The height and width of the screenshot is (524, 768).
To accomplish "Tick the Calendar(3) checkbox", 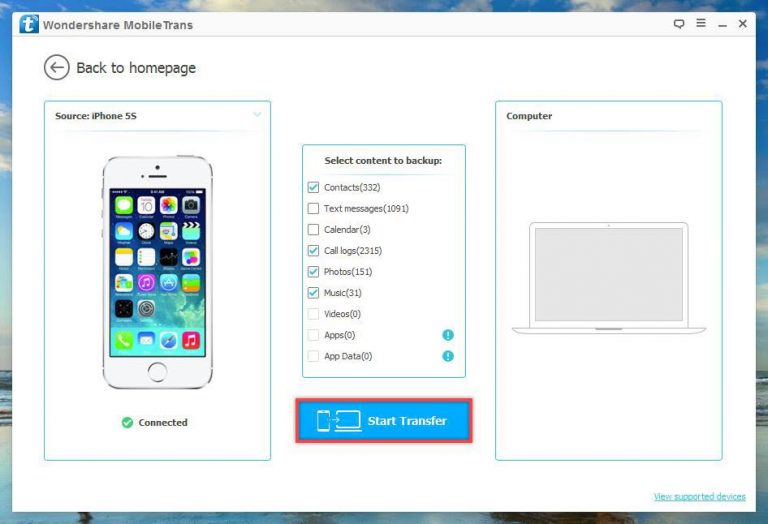I will [x=314, y=230].
